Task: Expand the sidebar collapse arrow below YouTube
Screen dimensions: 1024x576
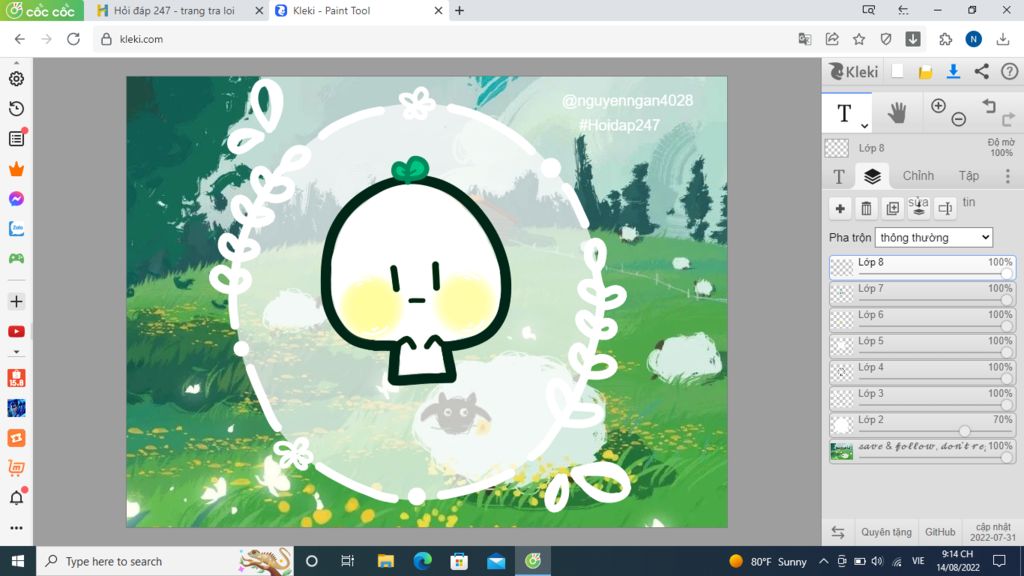Action: (x=16, y=352)
